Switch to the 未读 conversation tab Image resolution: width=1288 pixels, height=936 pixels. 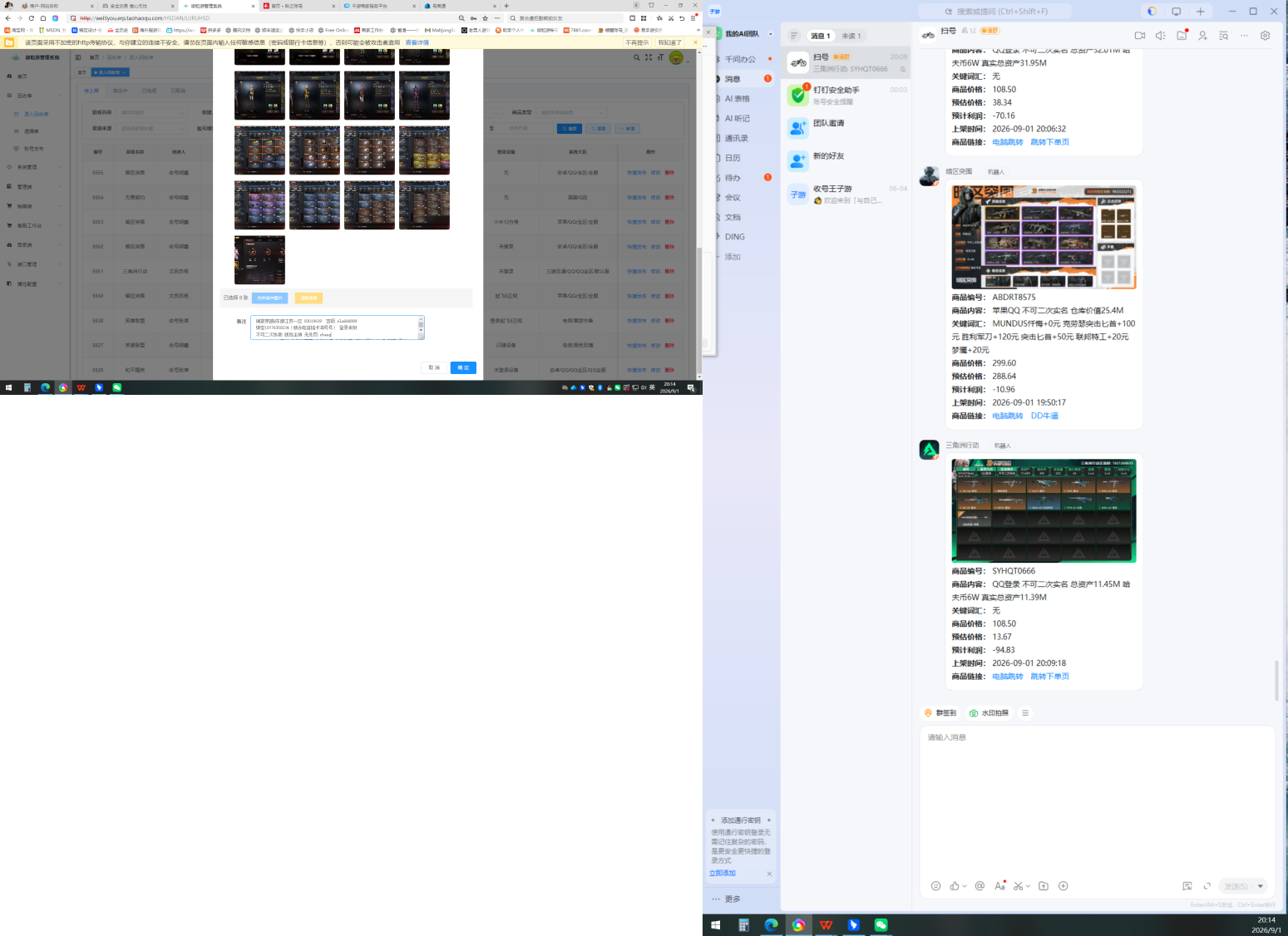pos(851,36)
